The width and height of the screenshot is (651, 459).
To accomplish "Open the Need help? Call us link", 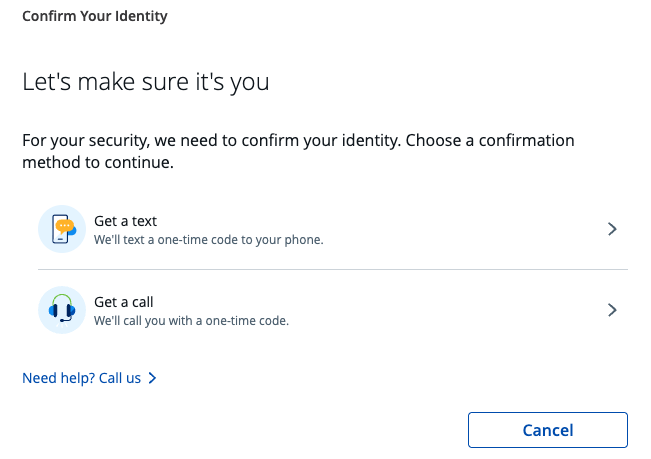I will click(x=89, y=378).
